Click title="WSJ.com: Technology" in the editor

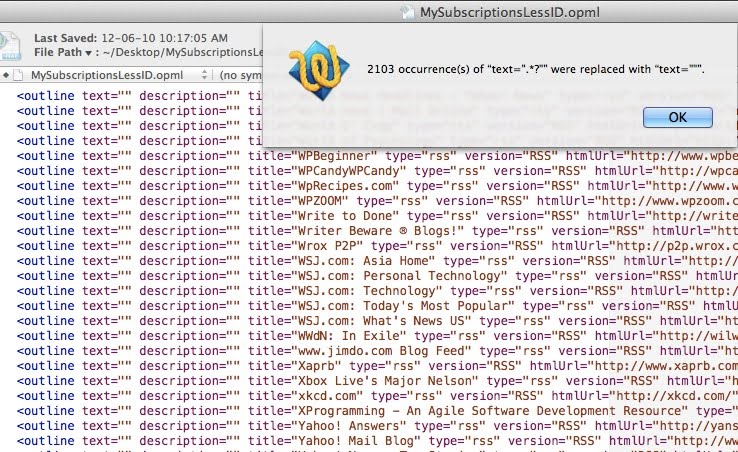tap(345, 291)
